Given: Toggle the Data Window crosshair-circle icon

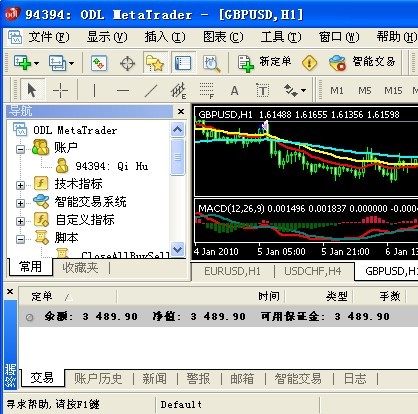Looking at the screenshot, I should pos(127,63).
